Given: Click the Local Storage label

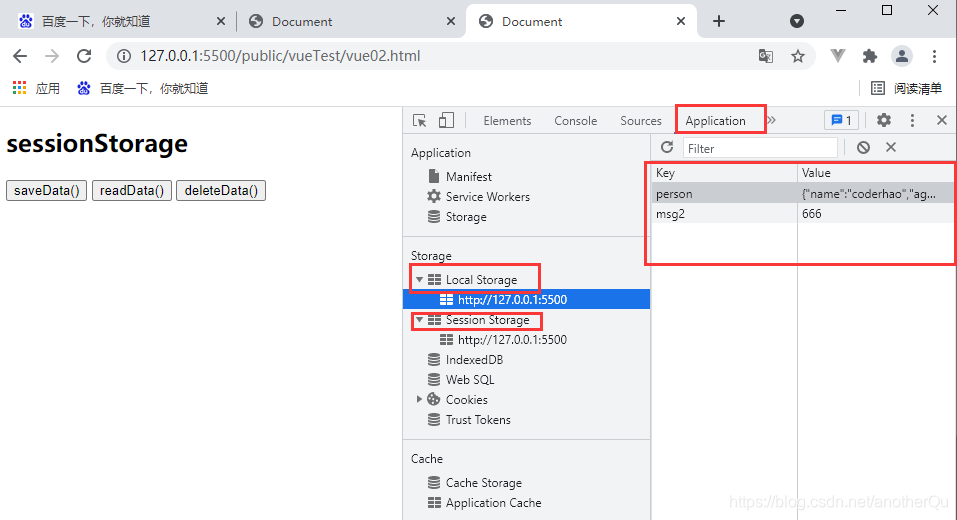Looking at the screenshot, I should (x=481, y=280).
